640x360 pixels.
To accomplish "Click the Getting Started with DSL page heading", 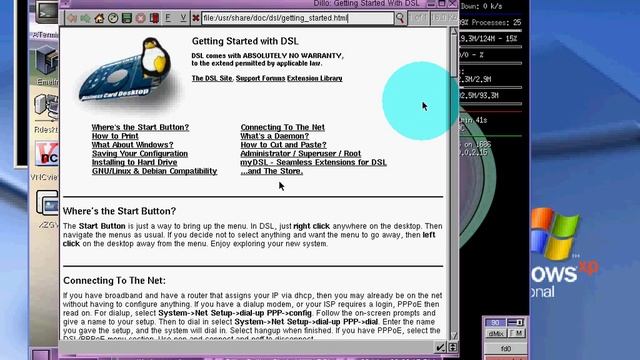I will [x=245, y=41].
